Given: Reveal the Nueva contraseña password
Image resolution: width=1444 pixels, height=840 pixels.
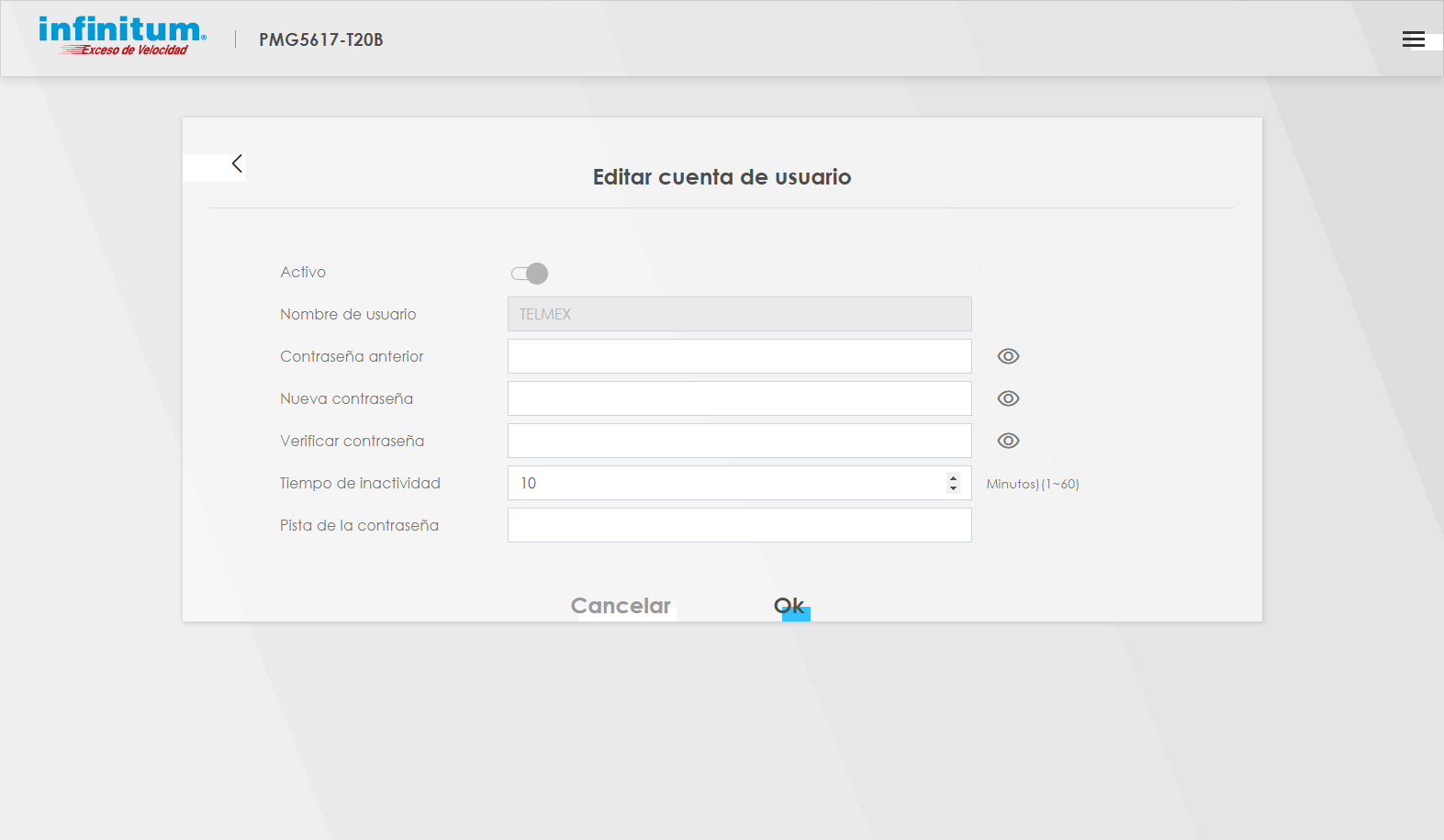Looking at the screenshot, I should [x=1008, y=398].
